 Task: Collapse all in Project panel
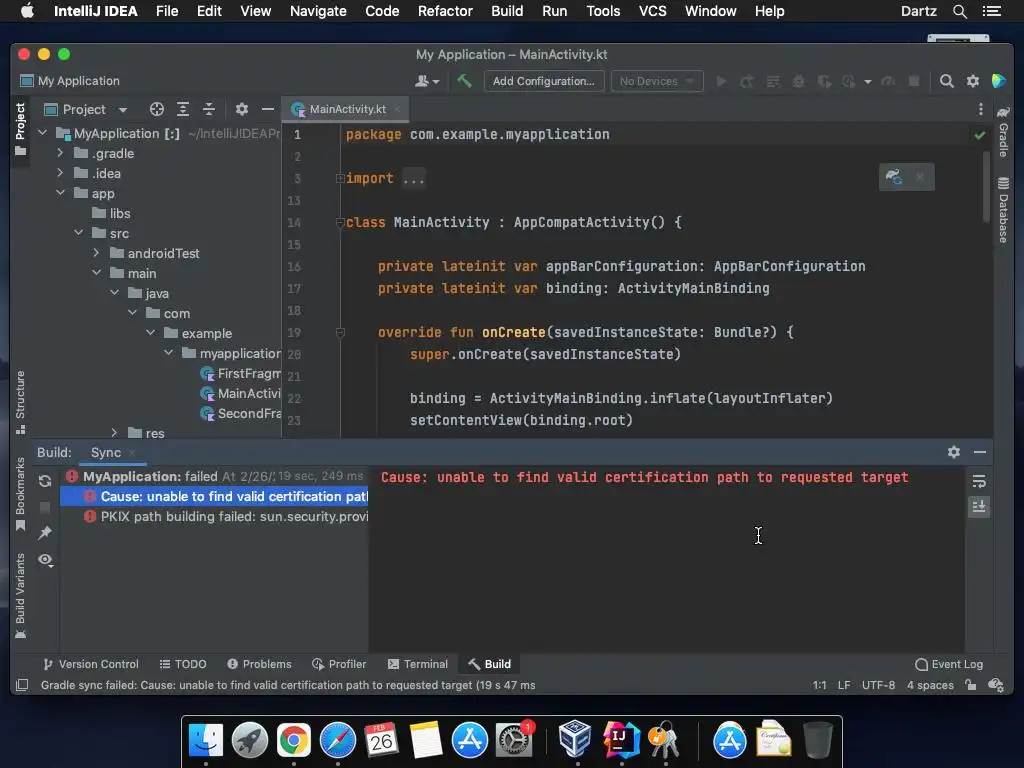point(208,109)
